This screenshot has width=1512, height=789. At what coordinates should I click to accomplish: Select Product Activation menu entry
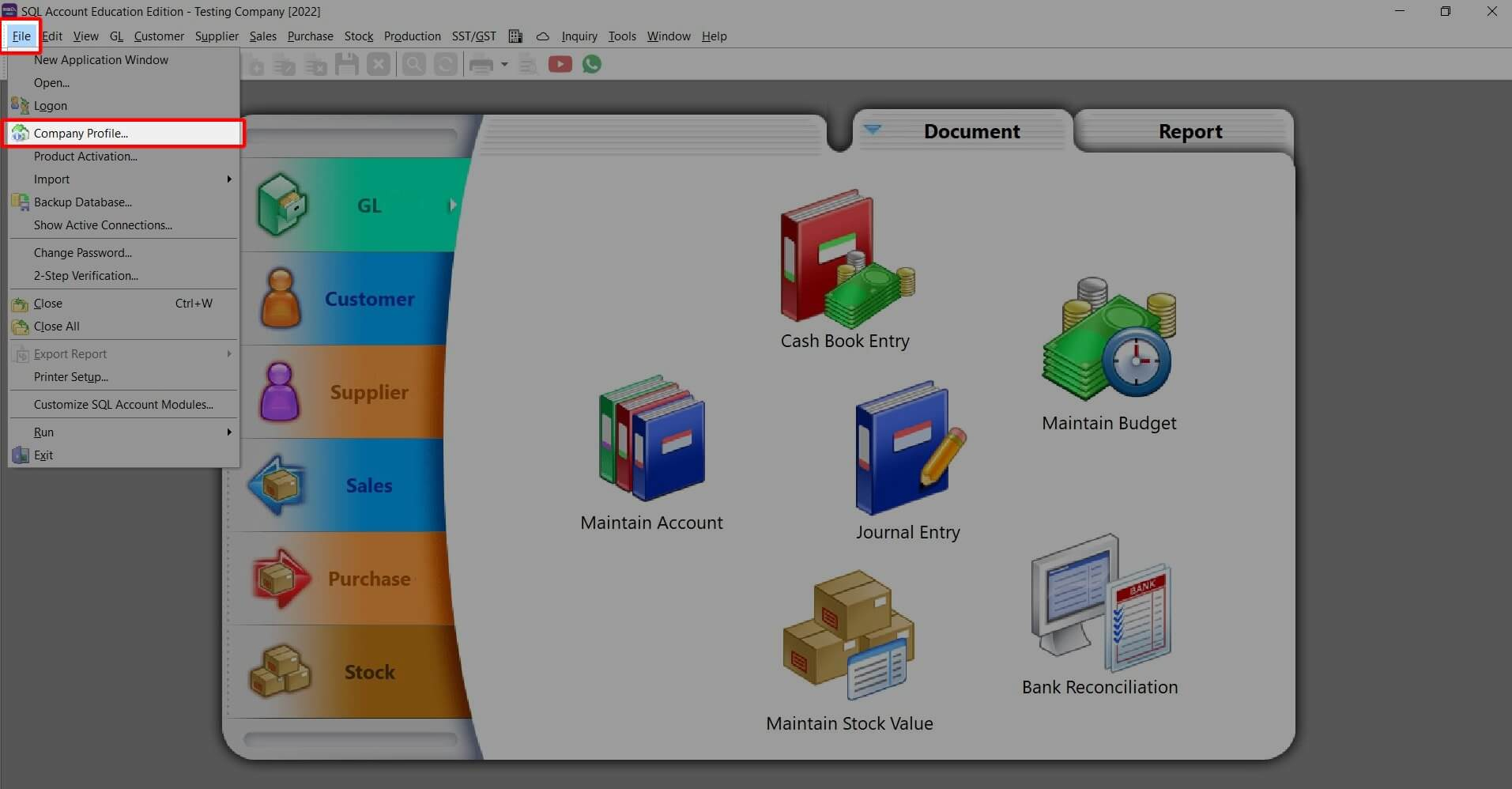click(124, 157)
